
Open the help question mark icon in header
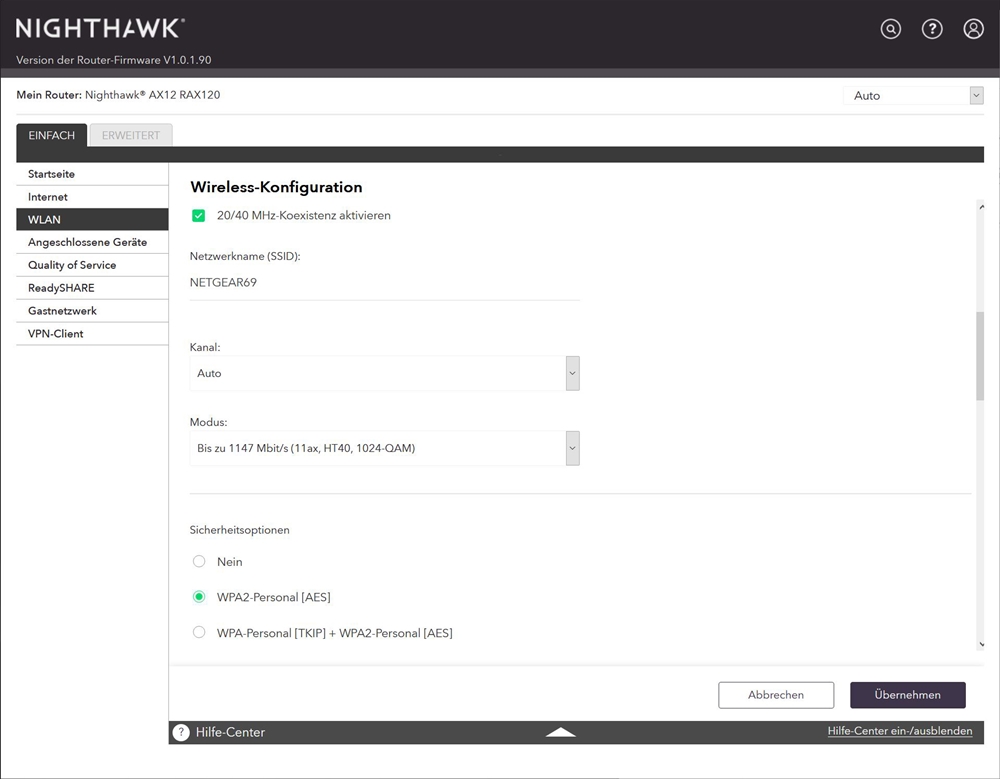click(932, 29)
